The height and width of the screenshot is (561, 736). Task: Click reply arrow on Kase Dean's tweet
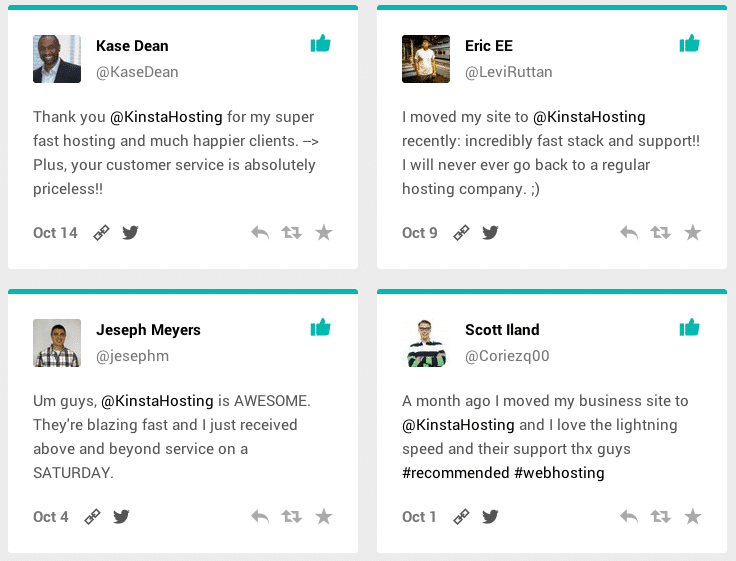pyautogui.click(x=260, y=232)
